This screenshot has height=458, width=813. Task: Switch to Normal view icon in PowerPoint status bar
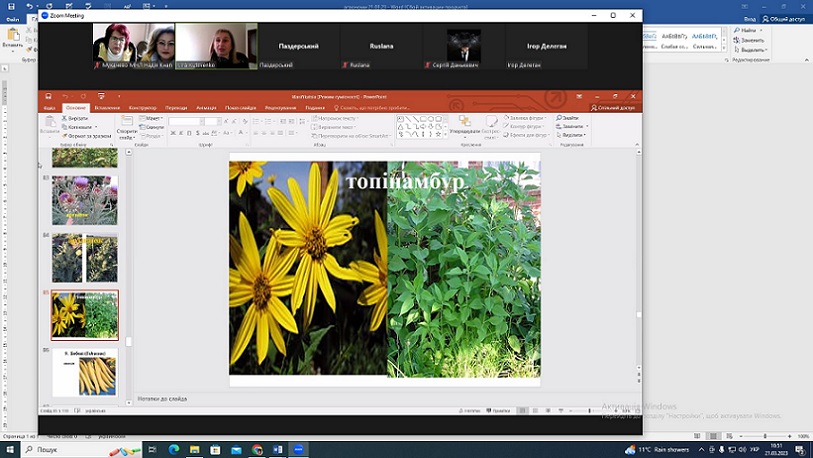523,410
